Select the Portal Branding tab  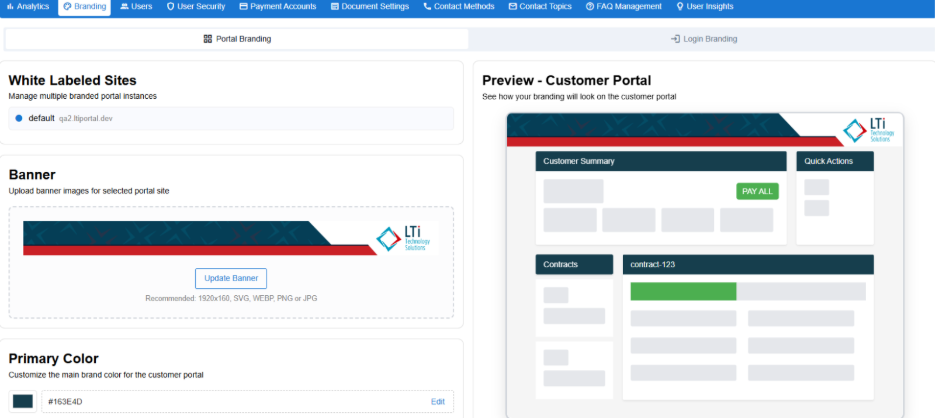point(237,39)
